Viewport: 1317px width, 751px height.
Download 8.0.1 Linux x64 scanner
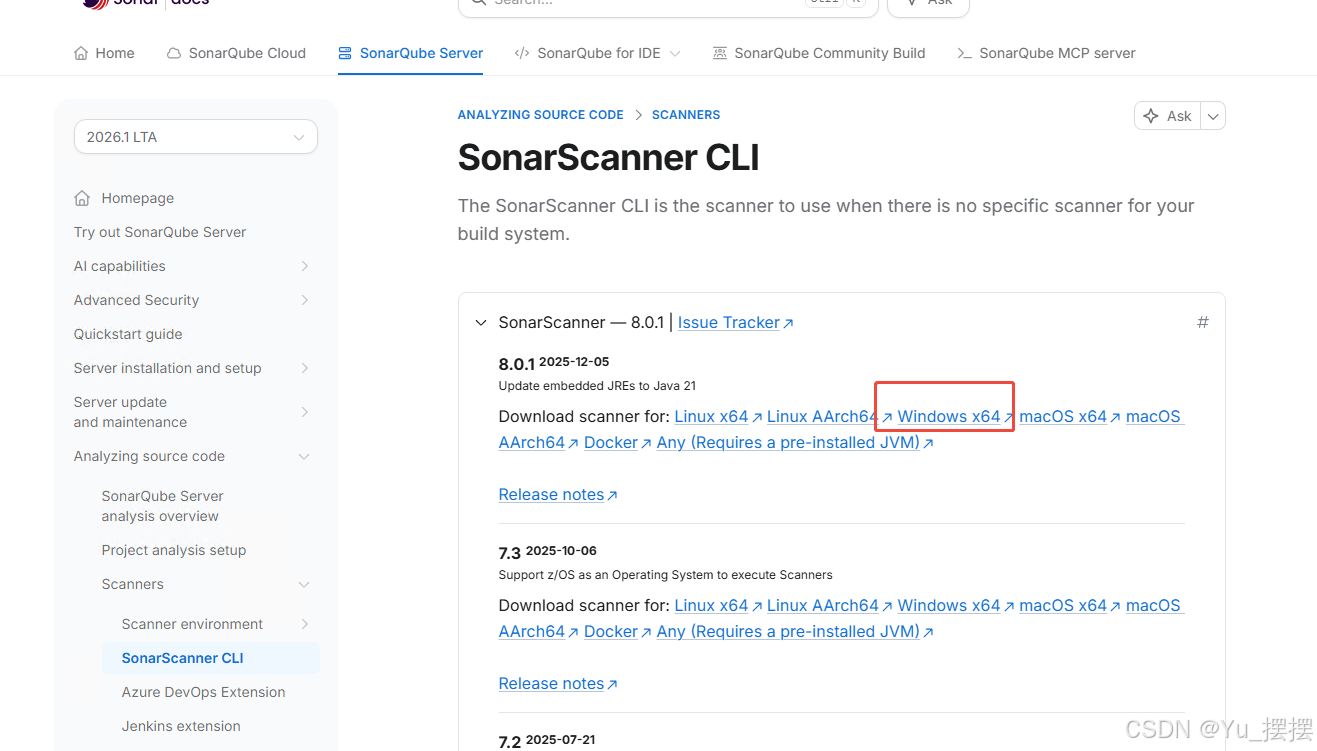coord(711,416)
